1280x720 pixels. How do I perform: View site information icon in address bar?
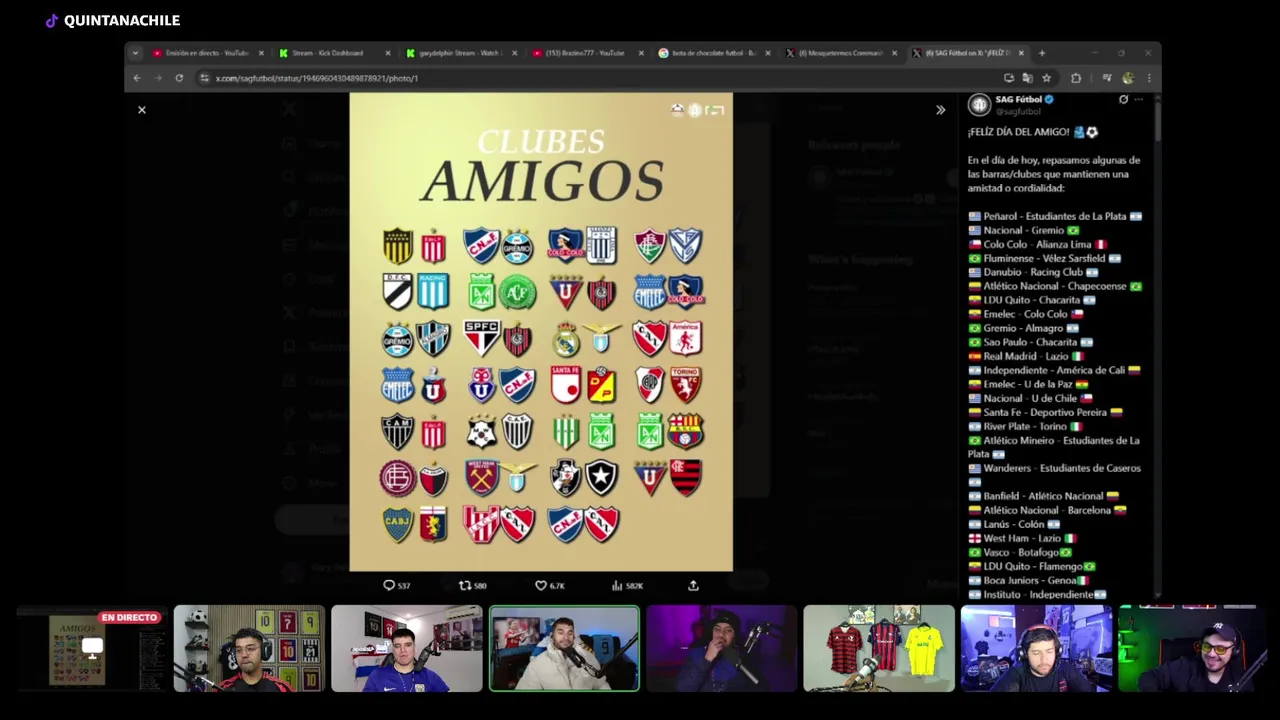[204, 78]
